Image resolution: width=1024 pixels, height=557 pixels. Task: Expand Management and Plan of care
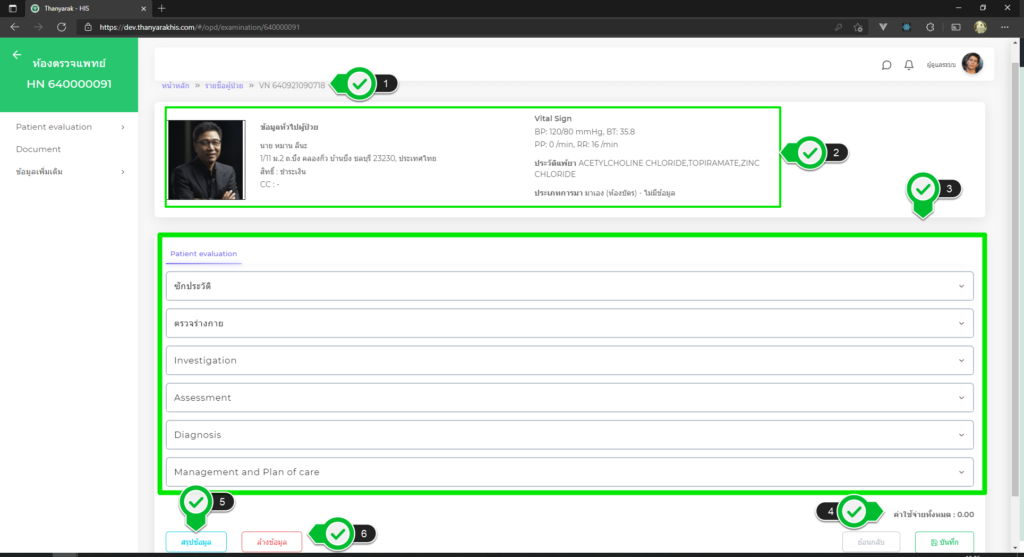click(569, 472)
